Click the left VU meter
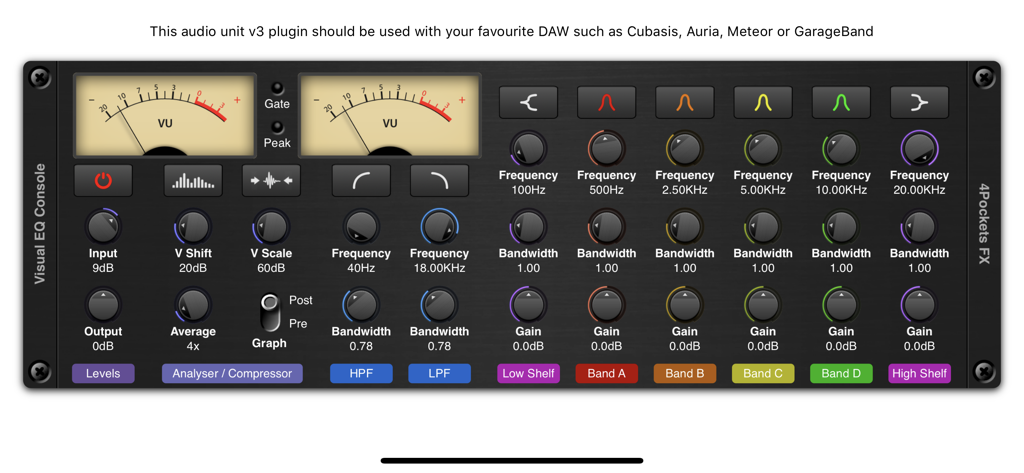1024x473 pixels. 165,115
